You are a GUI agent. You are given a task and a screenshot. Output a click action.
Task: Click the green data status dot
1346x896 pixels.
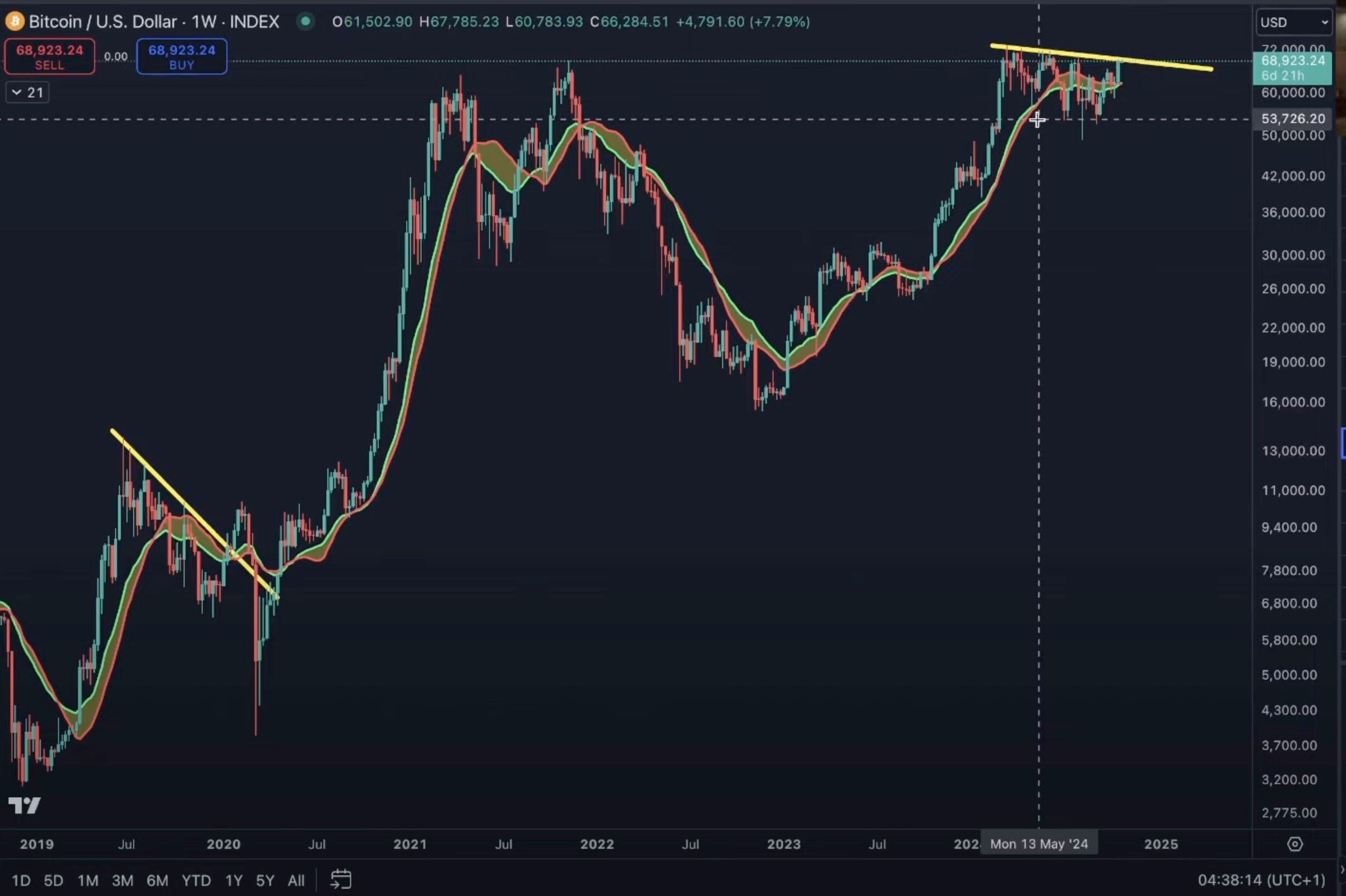[306, 21]
